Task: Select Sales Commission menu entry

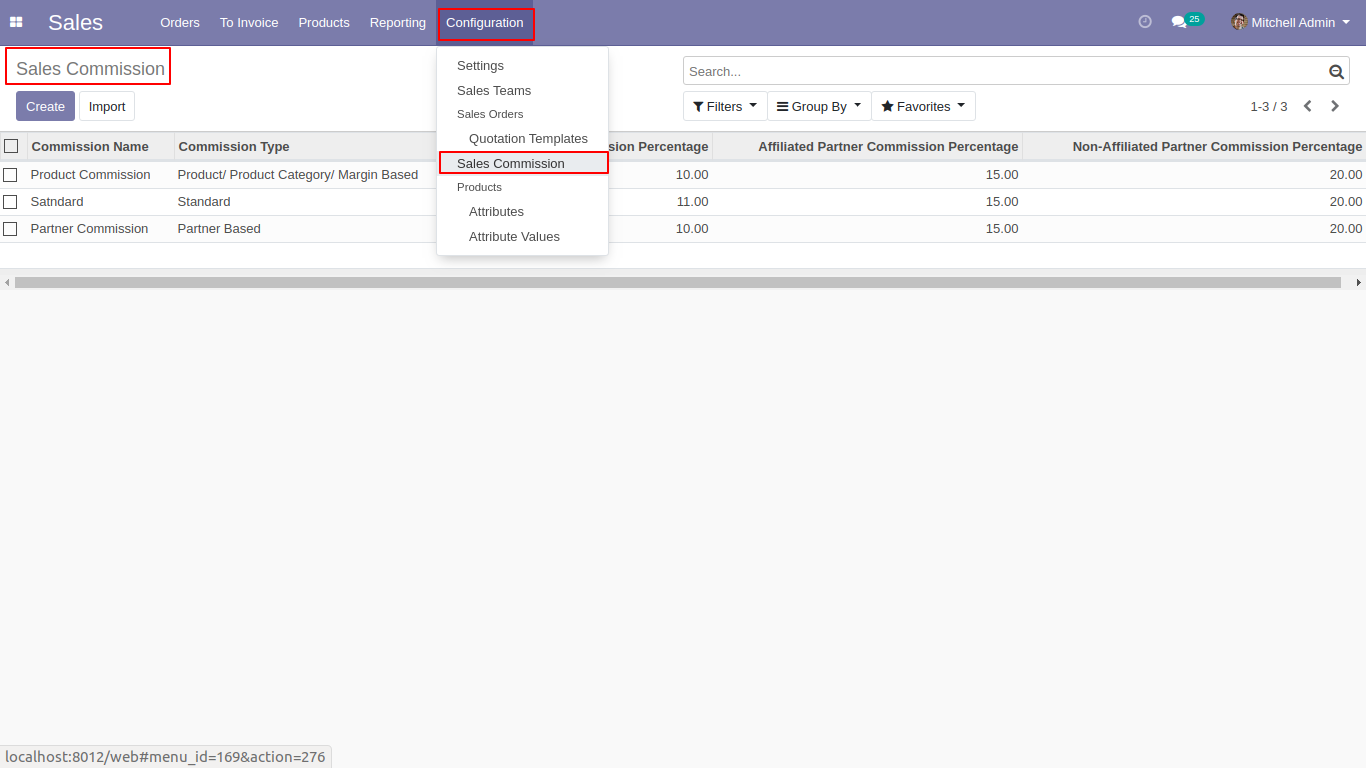Action: (523, 163)
